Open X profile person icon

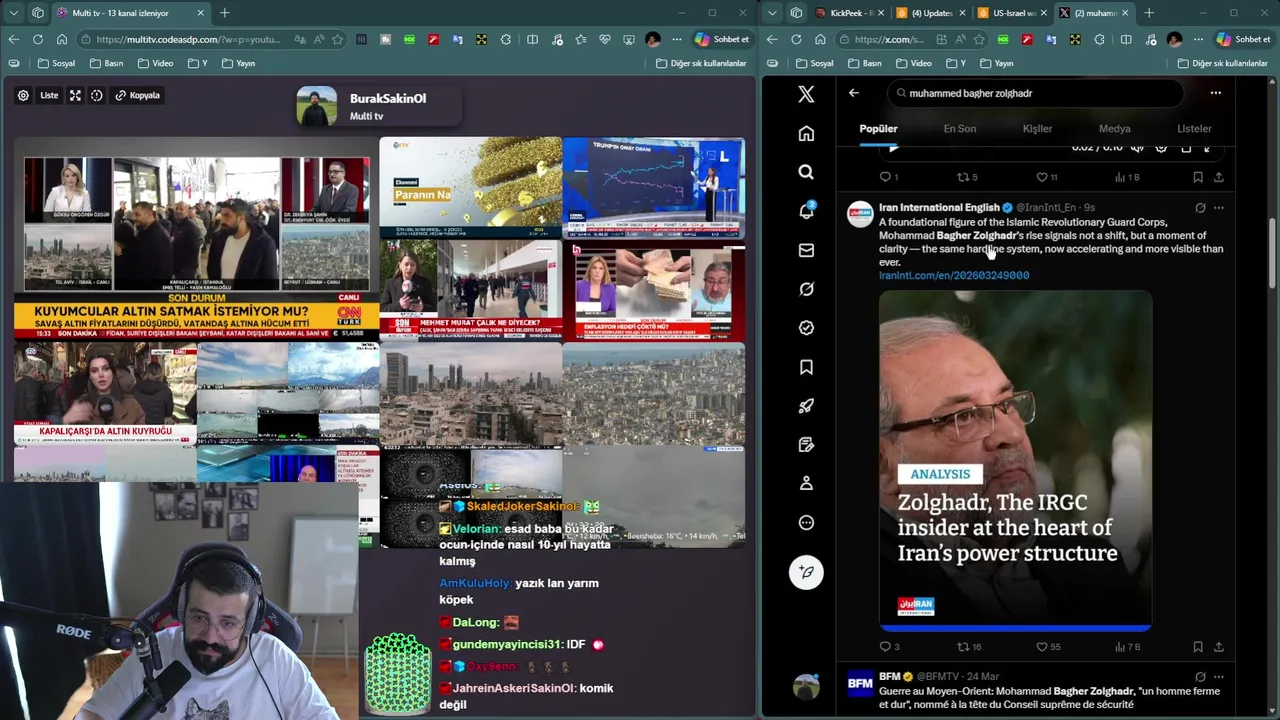coord(806,483)
